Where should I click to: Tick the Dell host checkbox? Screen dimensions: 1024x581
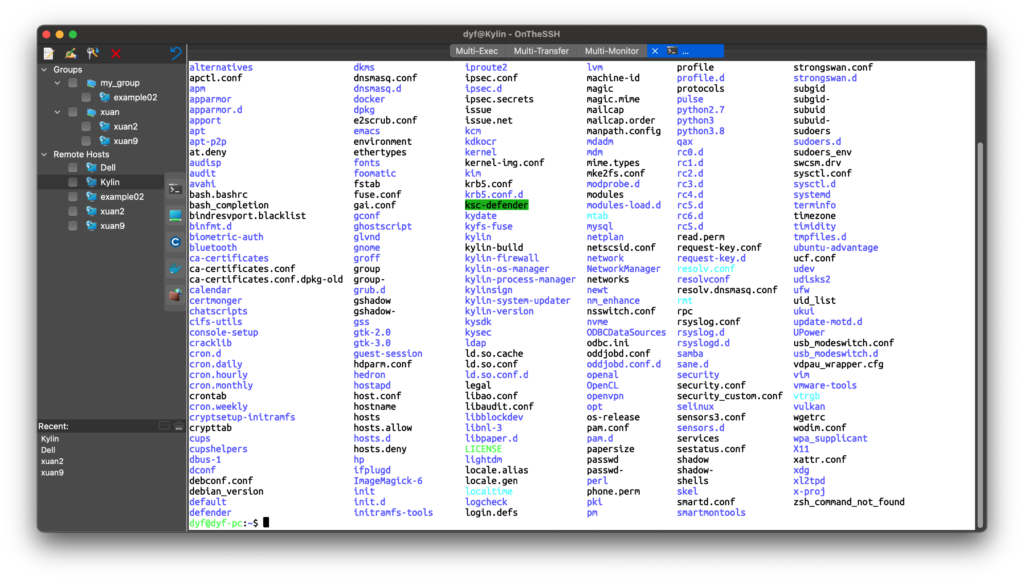coord(73,169)
